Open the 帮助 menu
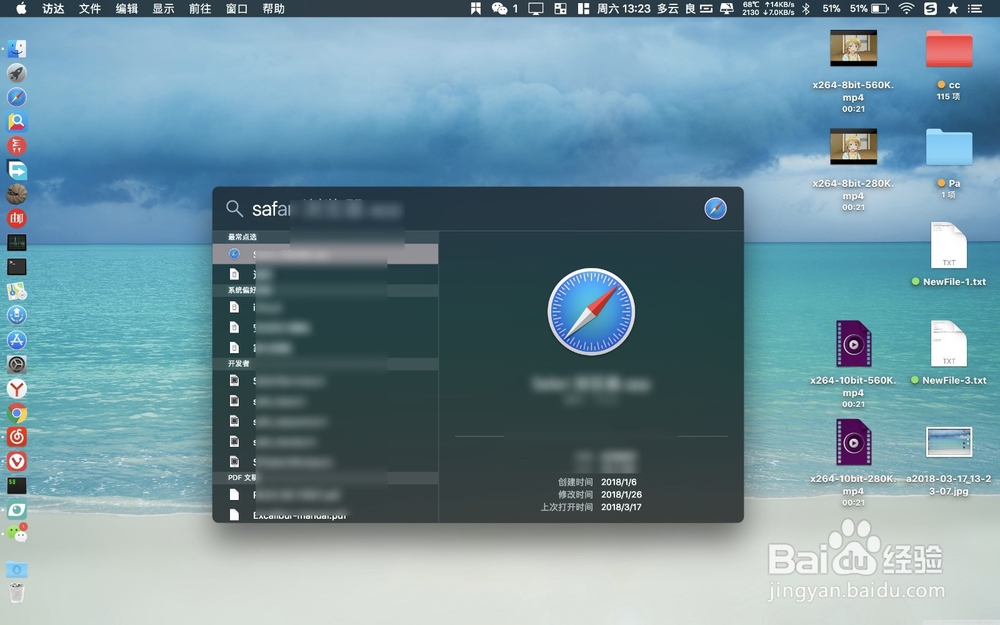 [x=274, y=8]
